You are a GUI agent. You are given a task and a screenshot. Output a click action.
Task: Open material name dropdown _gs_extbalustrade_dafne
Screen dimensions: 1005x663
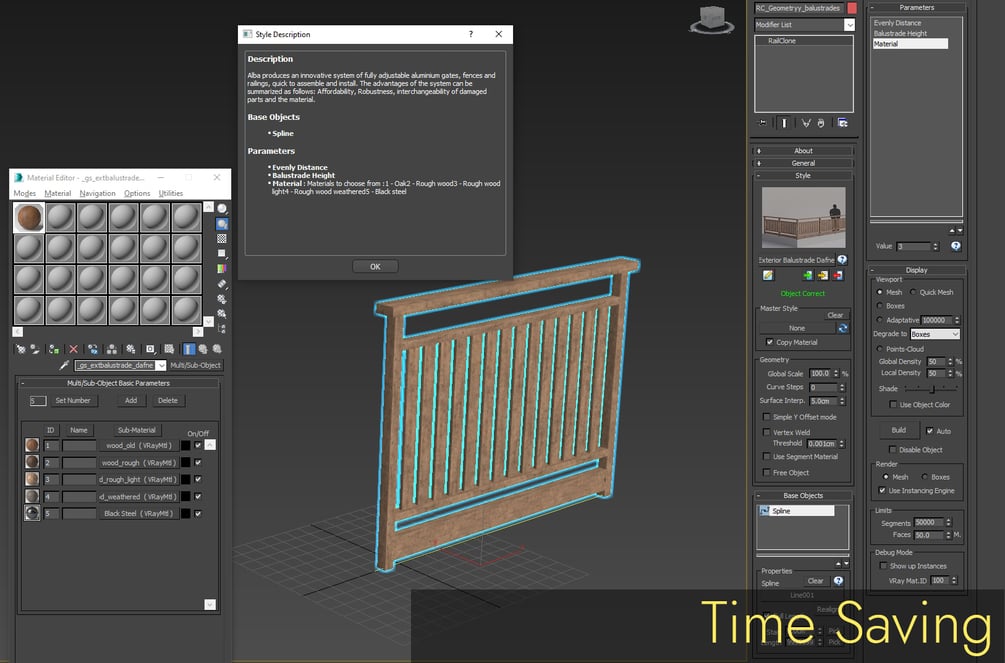(x=162, y=365)
